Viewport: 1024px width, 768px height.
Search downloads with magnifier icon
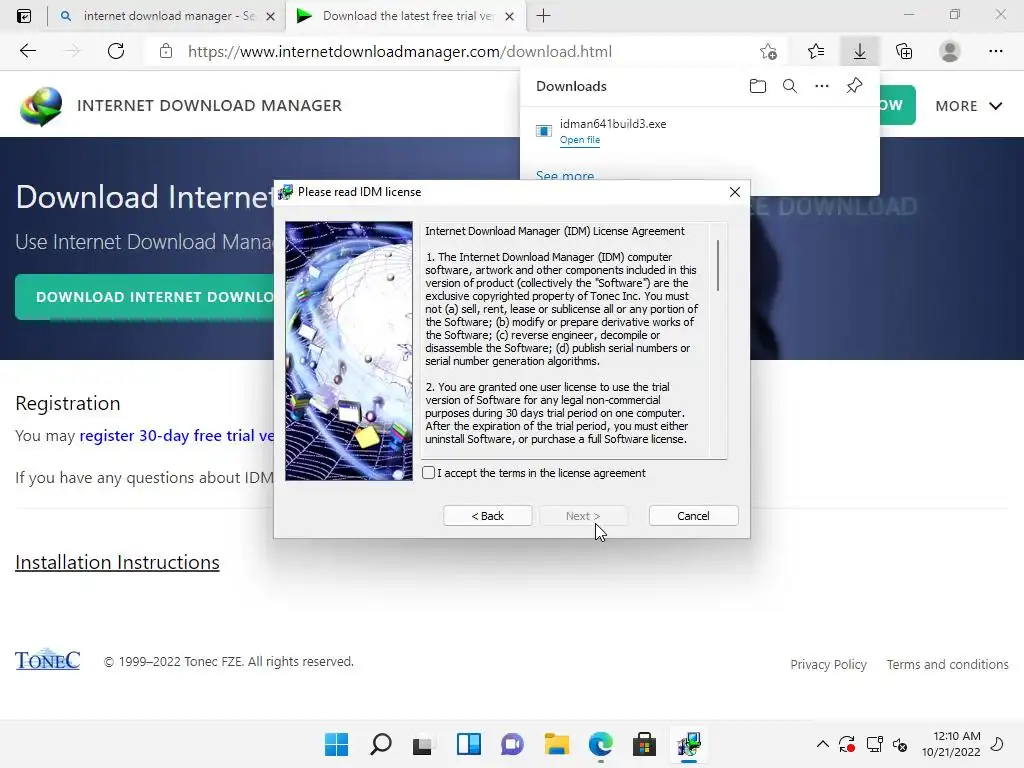coord(790,86)
